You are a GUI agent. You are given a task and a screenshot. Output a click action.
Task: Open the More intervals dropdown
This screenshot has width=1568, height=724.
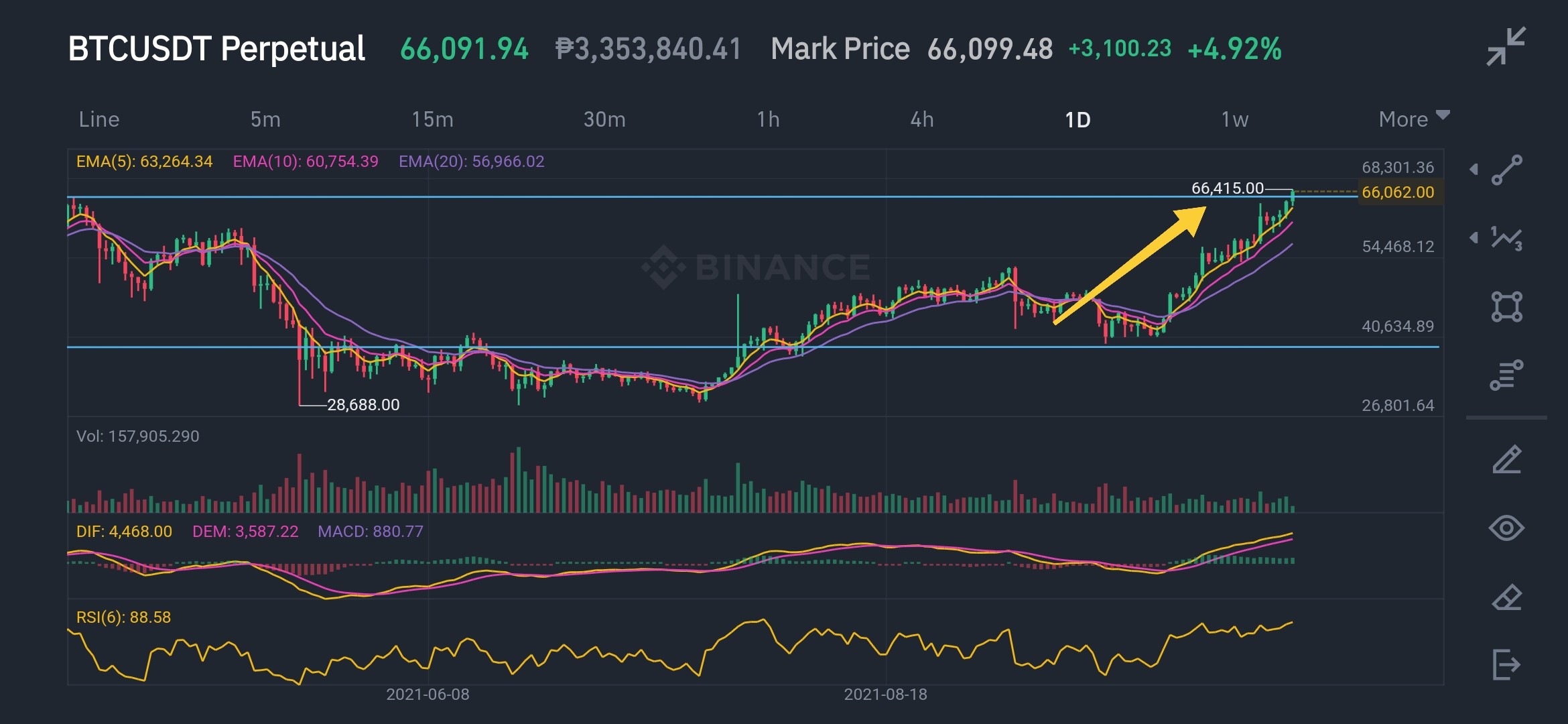point(1414,119)
